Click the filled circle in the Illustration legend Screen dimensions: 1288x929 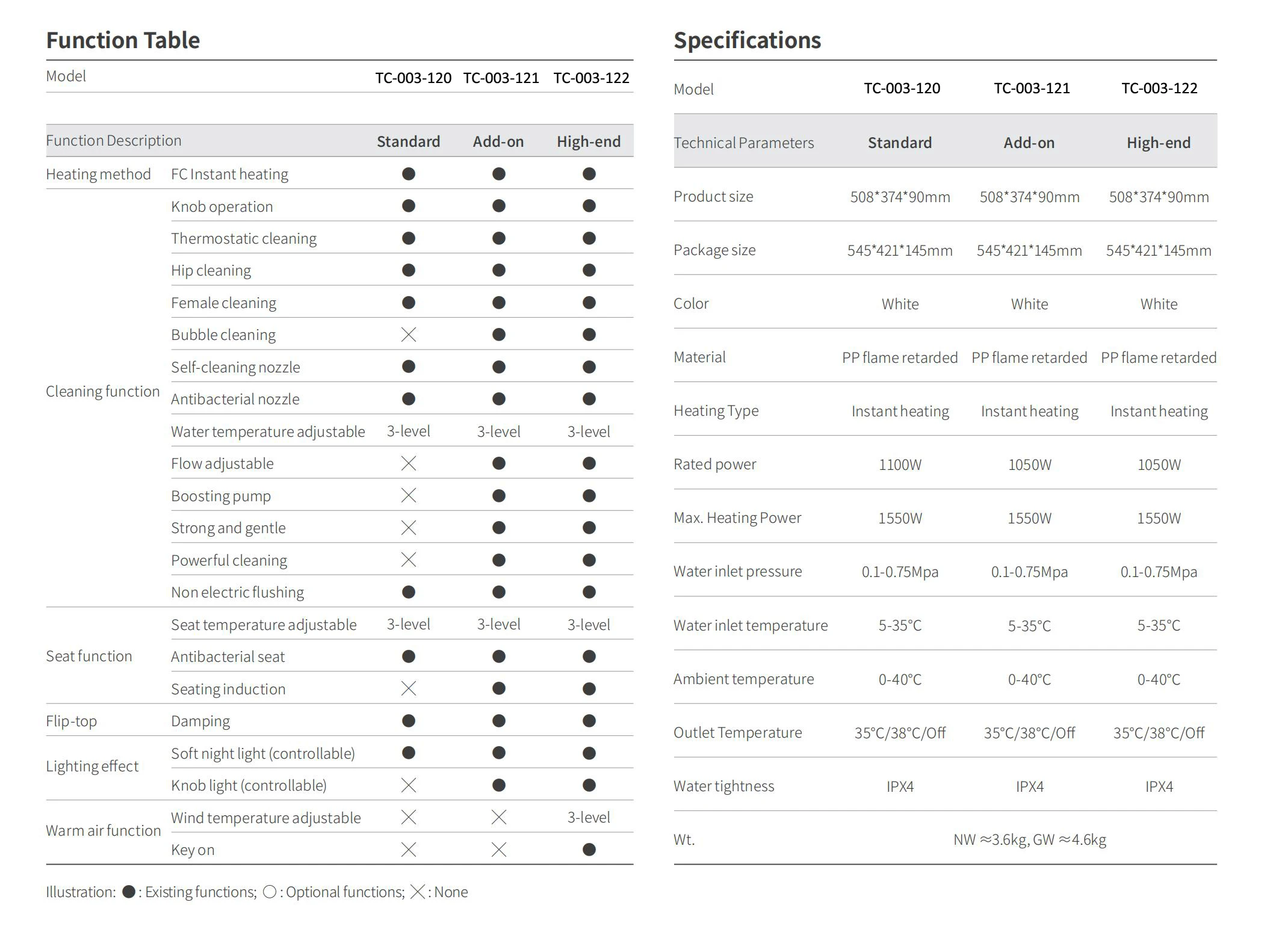[128, 892]
